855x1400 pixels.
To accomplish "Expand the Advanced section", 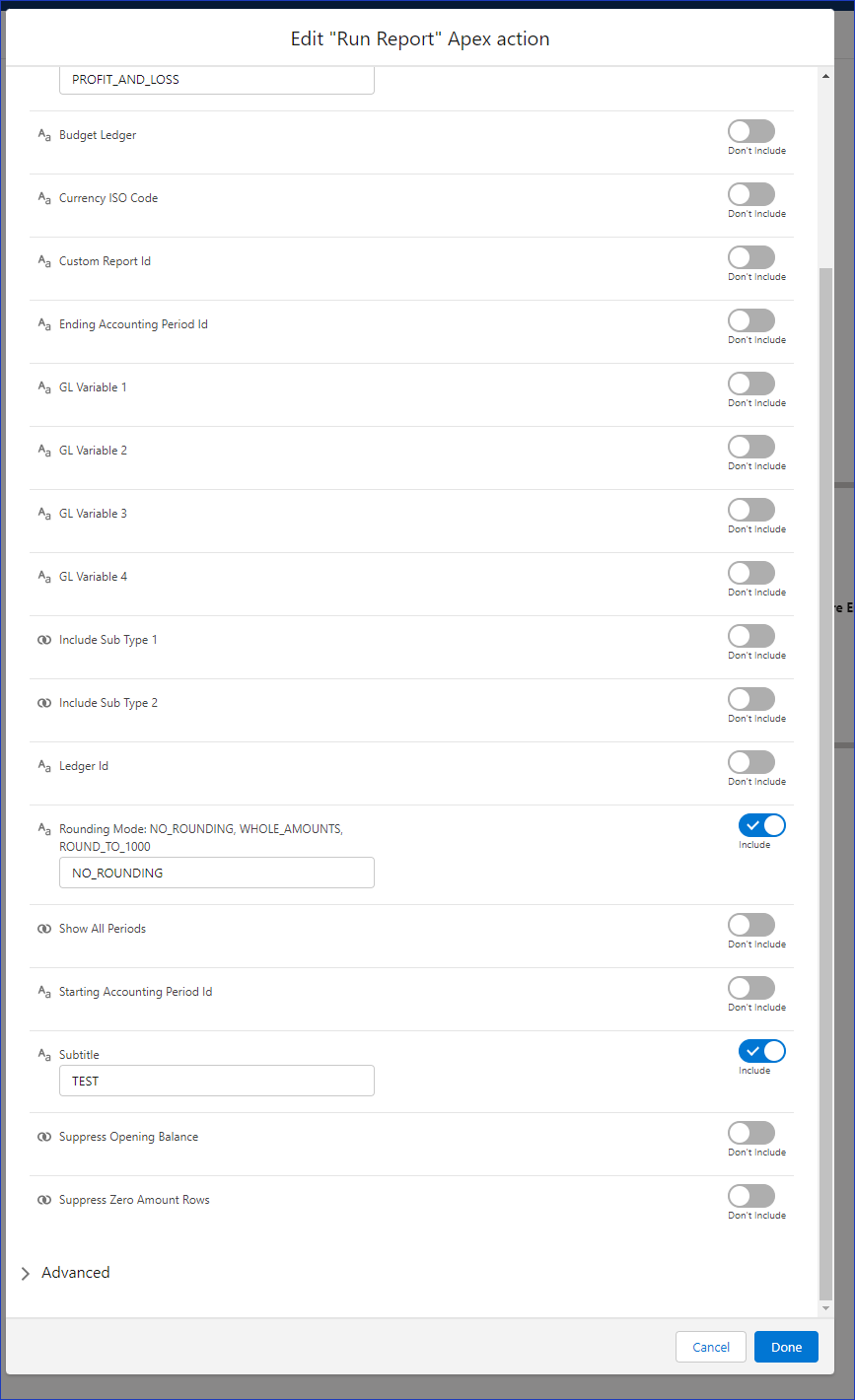I will click(x=65, y=1273).
